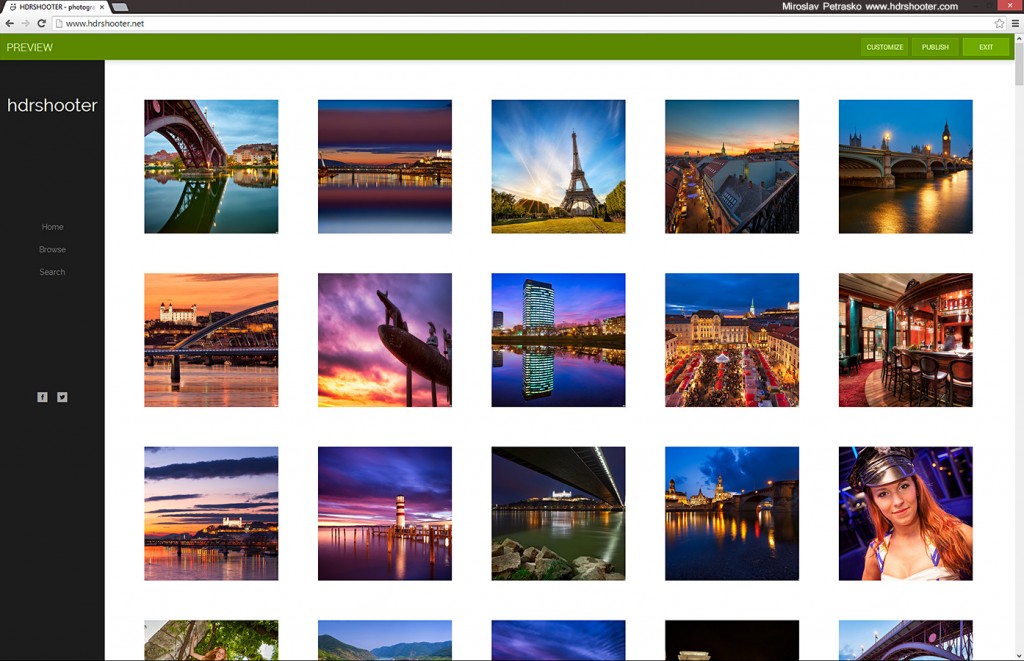1024x661 pixels.
Task: Reload the page with the browser refresh icon
Action: (x=42, y=23)
